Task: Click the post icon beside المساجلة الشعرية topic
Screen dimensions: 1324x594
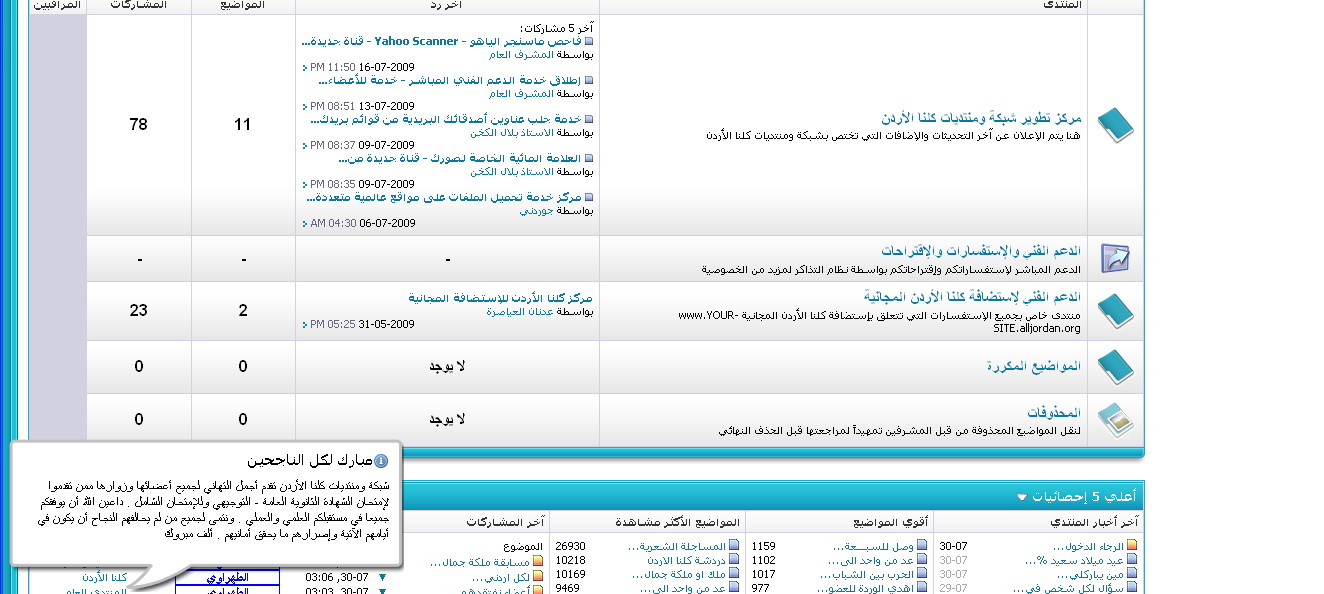Action: point(734,546)
